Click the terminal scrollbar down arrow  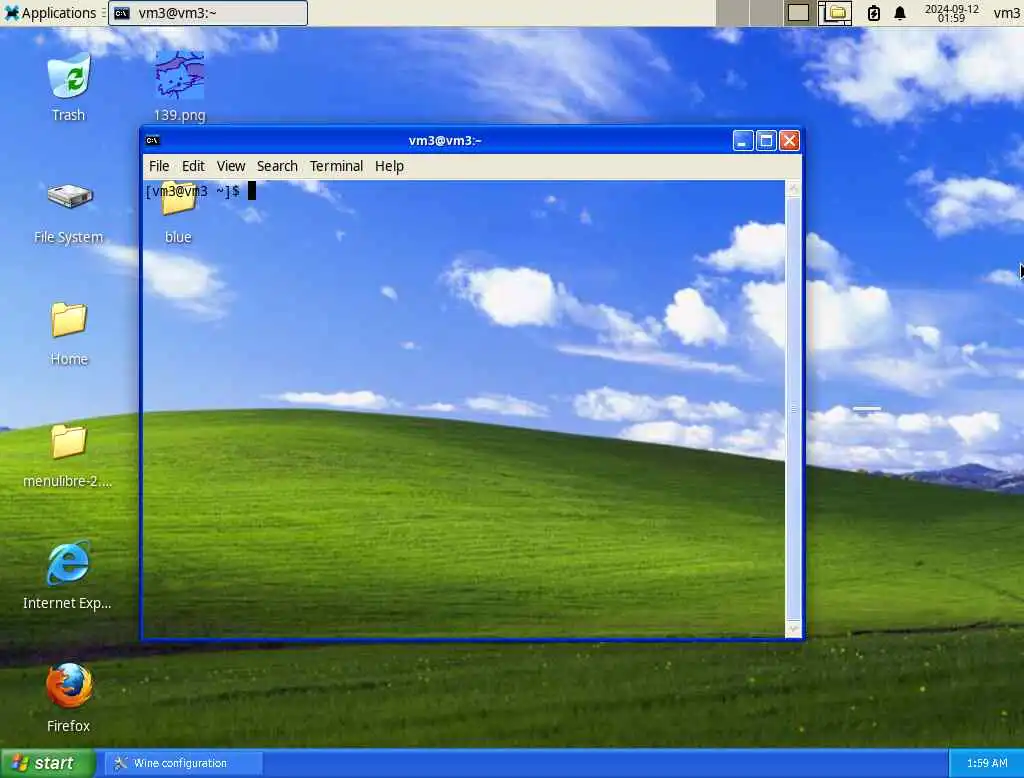click(793, 628)
